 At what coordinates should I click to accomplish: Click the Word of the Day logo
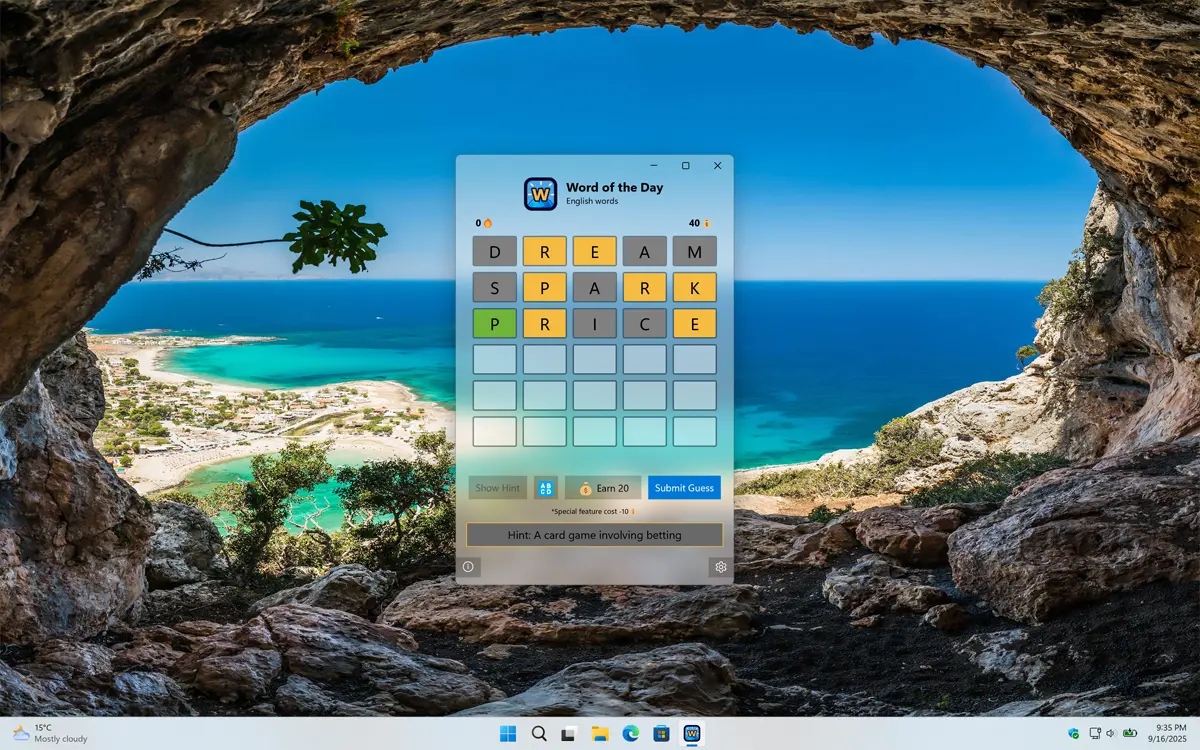pos(540,193)
